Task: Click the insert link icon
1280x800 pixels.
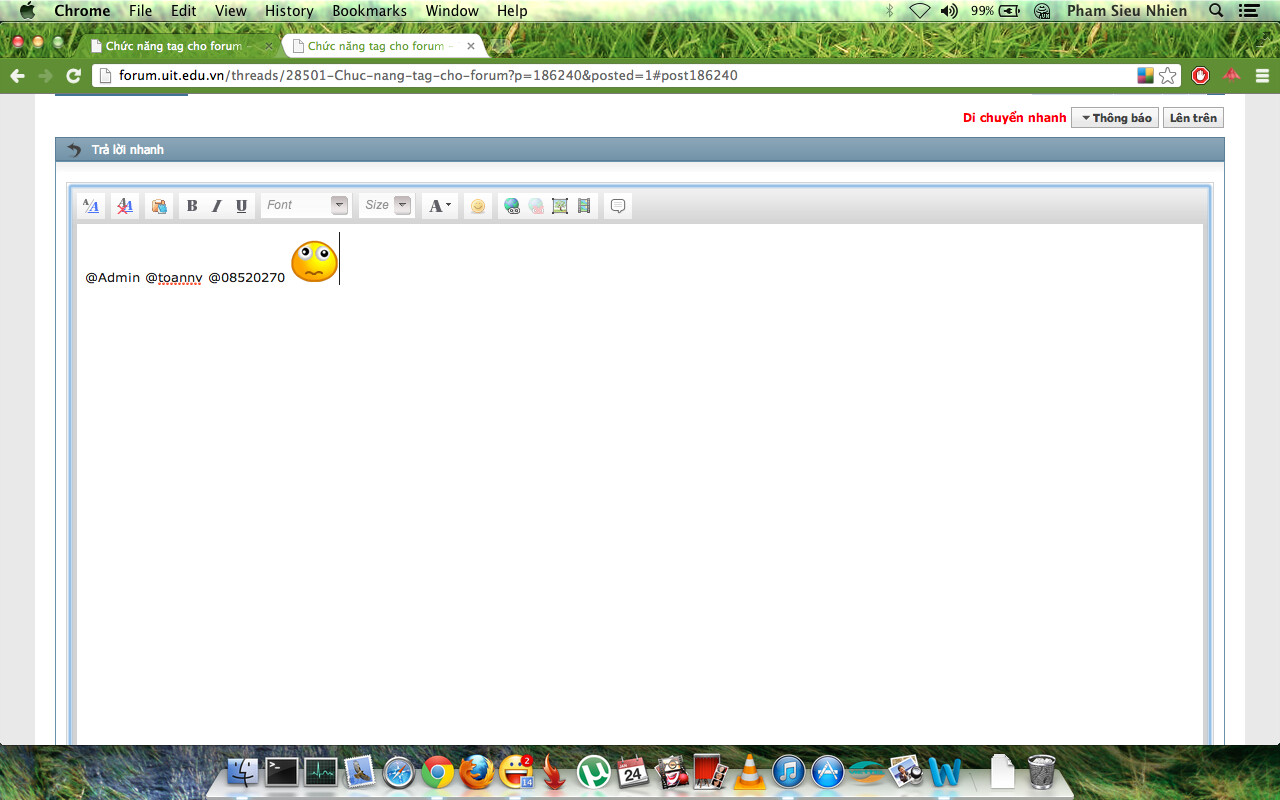Action: click(x=512, y=206)
